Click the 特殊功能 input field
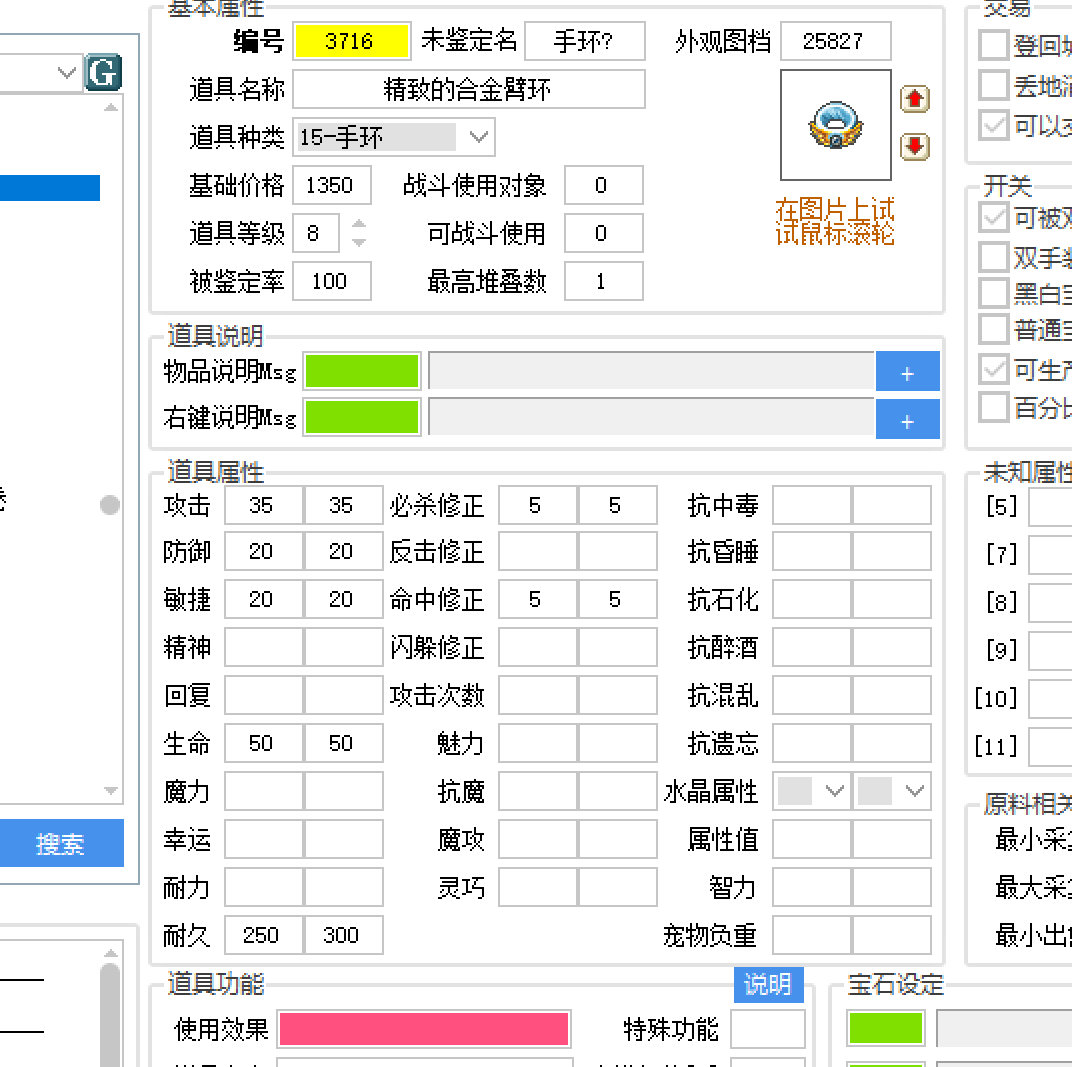 (767, 1029)
